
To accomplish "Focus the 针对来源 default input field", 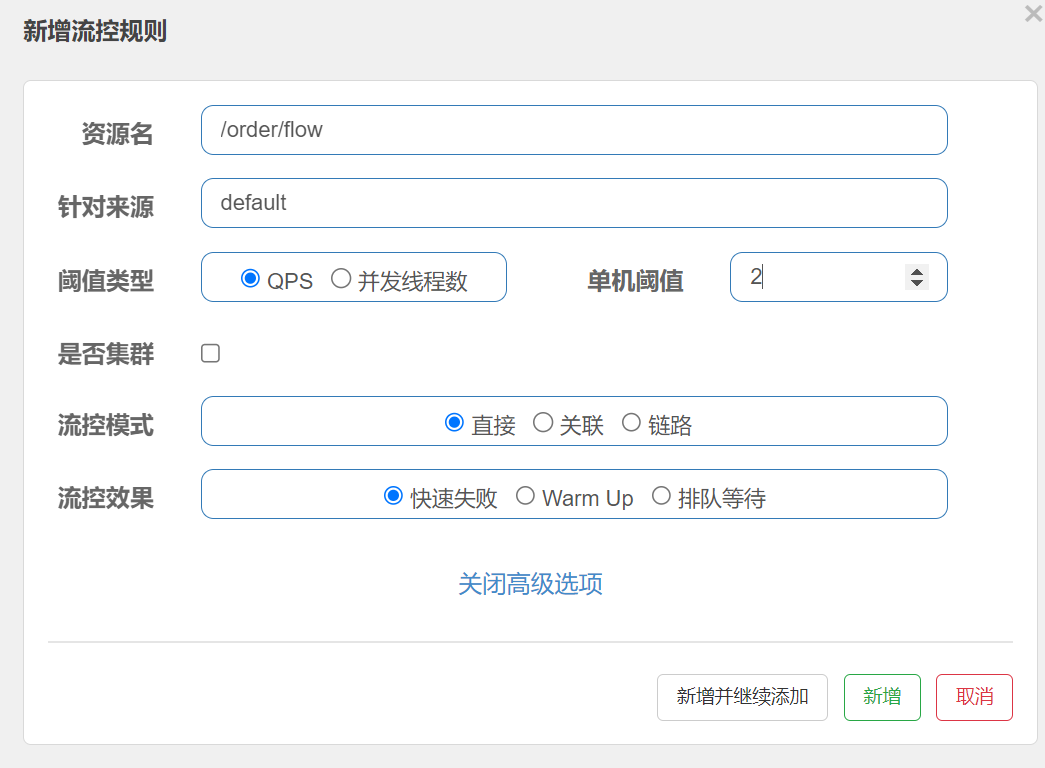I will tap(574, 202).
